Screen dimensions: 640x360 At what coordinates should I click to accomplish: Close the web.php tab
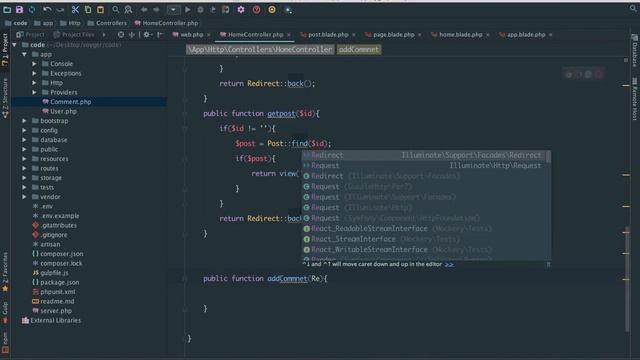[209, 35]
